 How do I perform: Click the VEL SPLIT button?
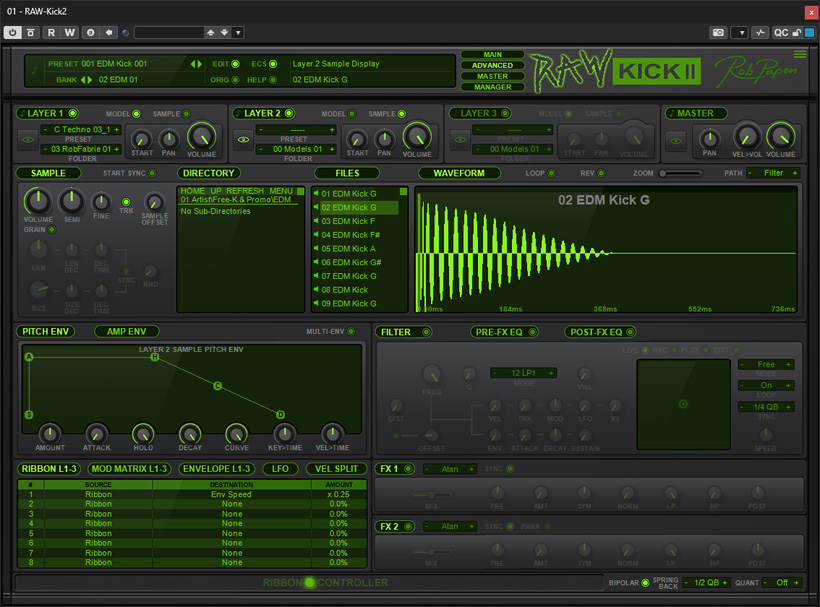click(x=336, y=469)
